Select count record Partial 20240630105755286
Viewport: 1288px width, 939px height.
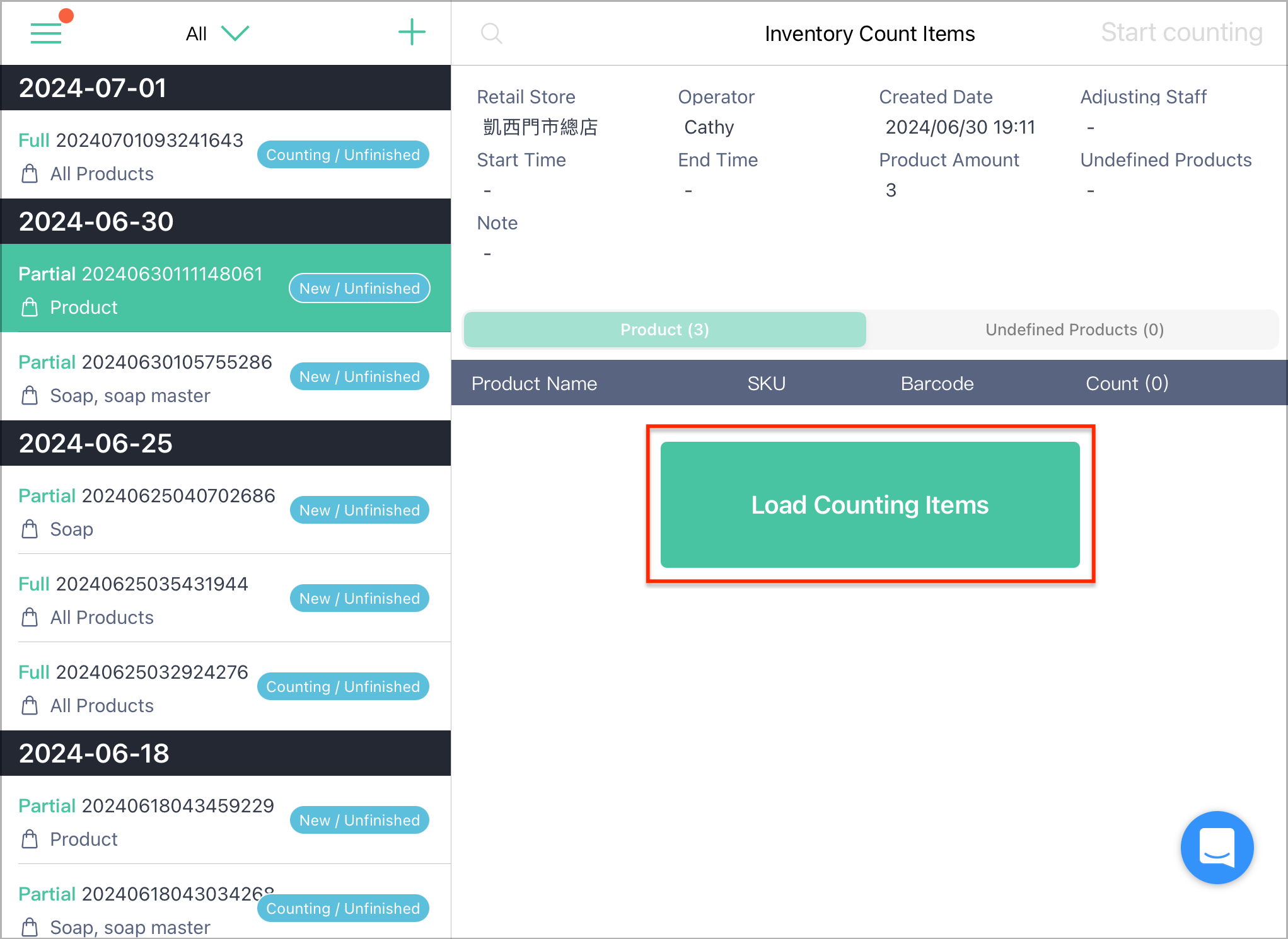226,377
